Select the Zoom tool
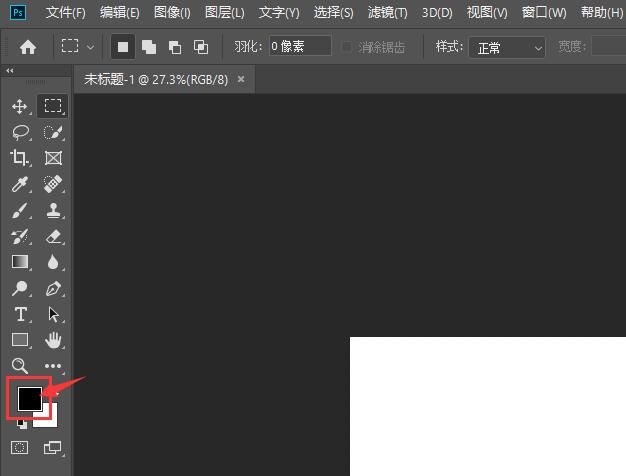Image resolution: width=626 pixels, height=476 pixels. tap(19, 365)
